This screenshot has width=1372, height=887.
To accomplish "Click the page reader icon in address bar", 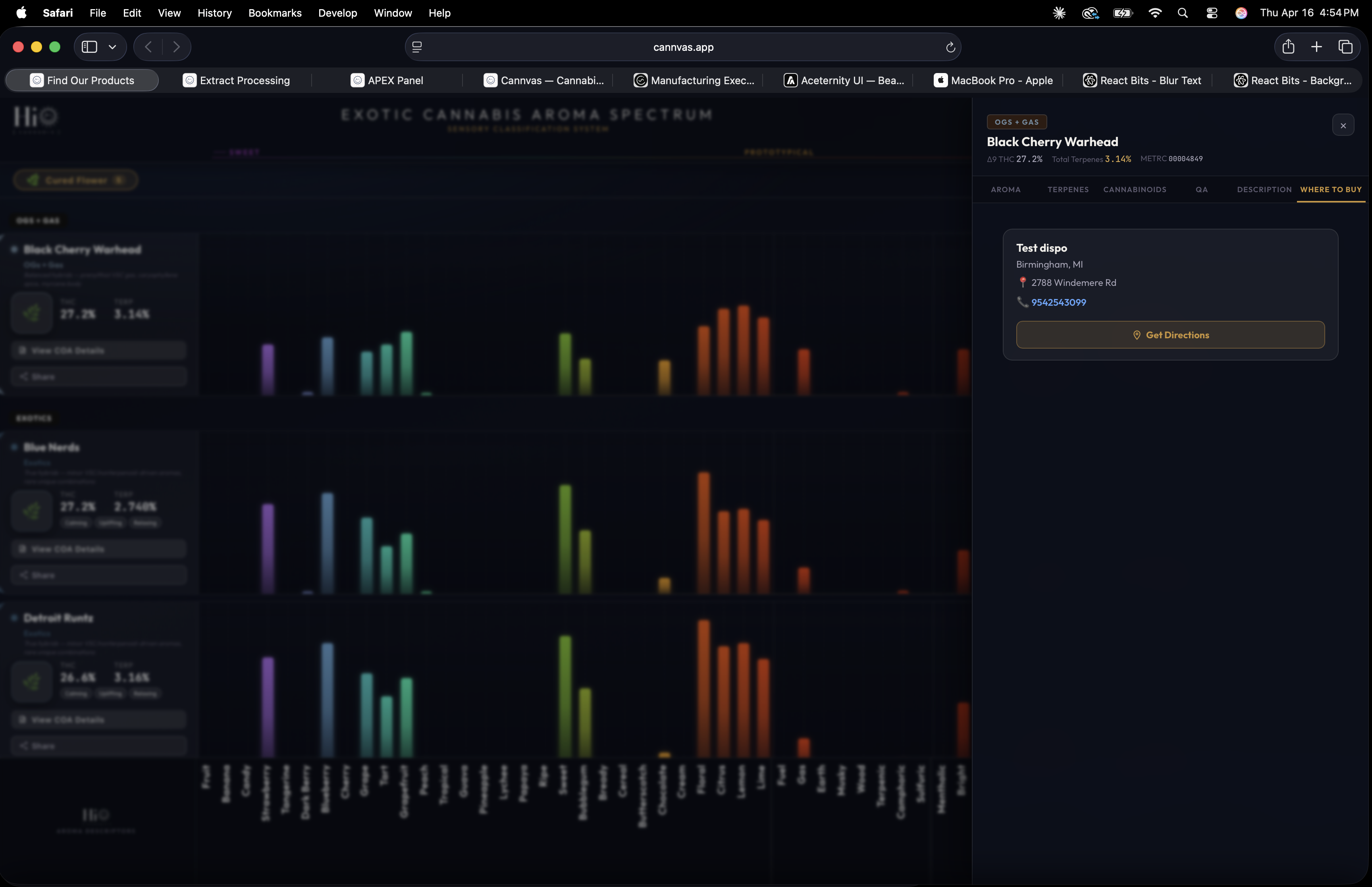I will [x=417, y=47].
